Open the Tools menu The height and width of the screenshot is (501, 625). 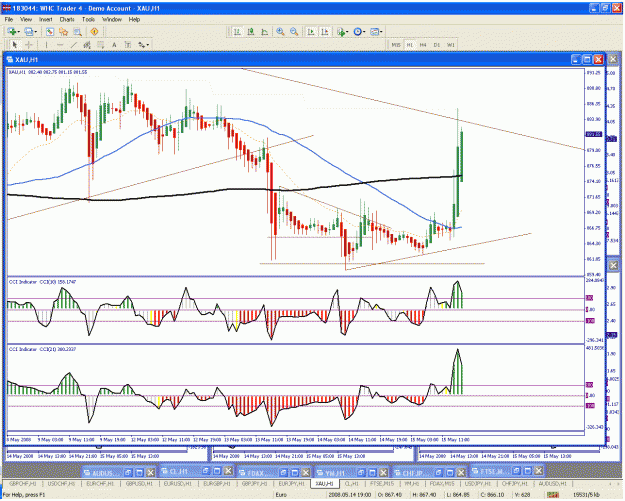tap(88, 19)
